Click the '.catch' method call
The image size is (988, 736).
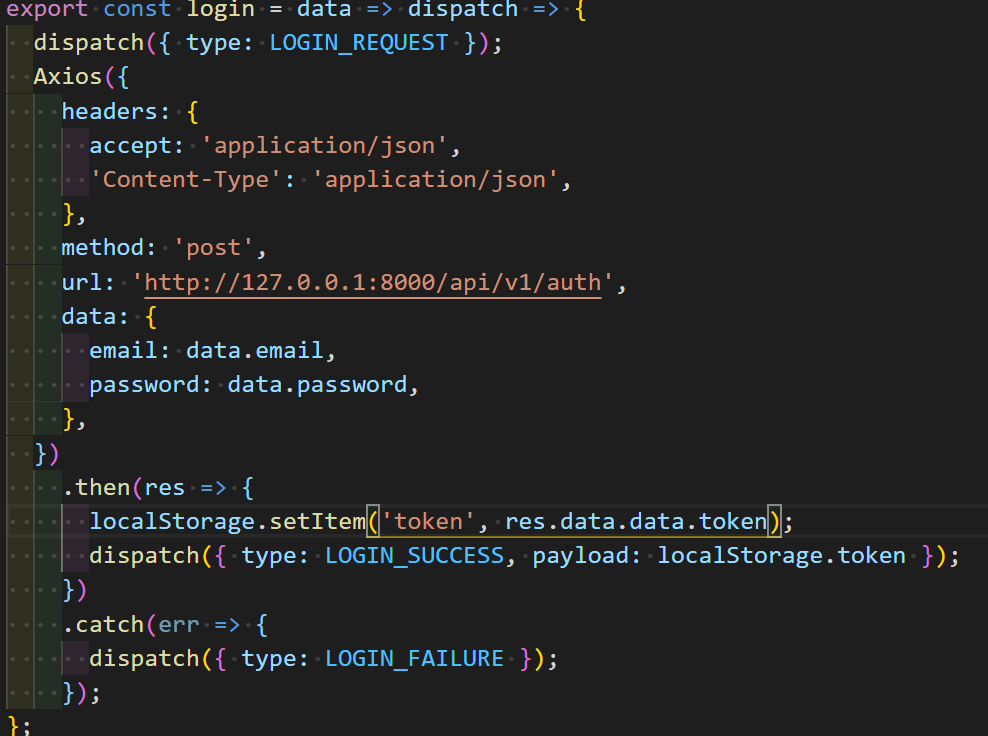click(103, 624)
